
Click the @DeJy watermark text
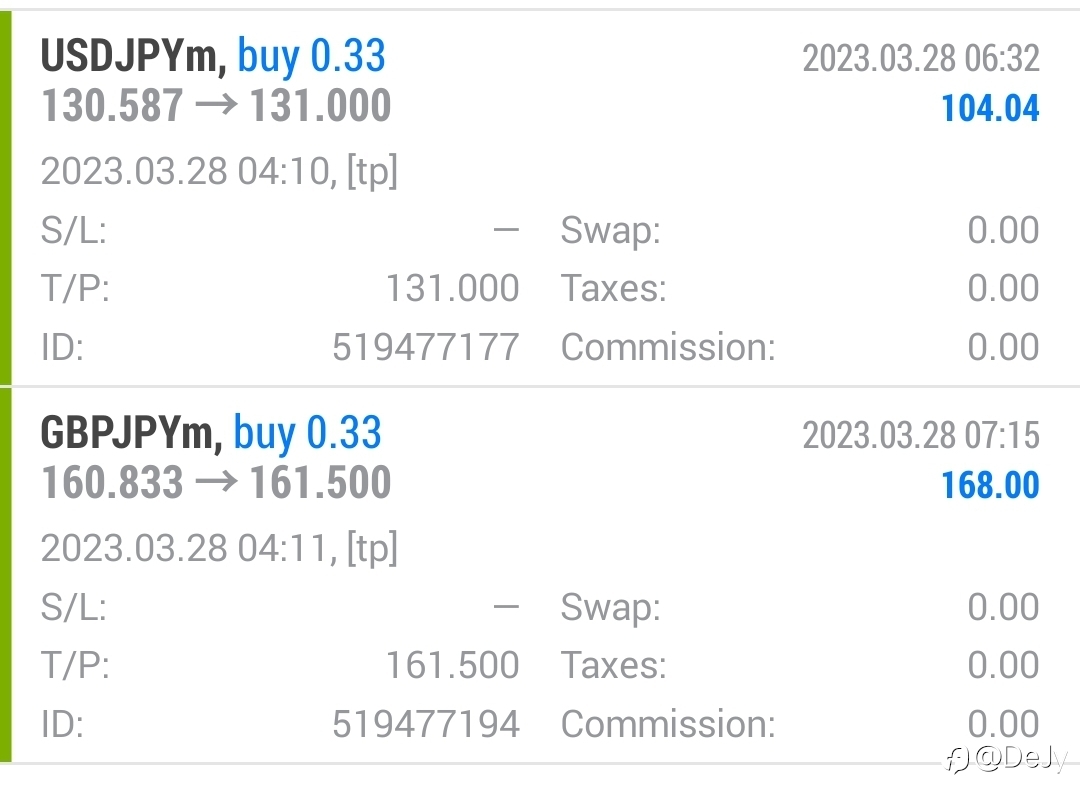[1022, 759]
